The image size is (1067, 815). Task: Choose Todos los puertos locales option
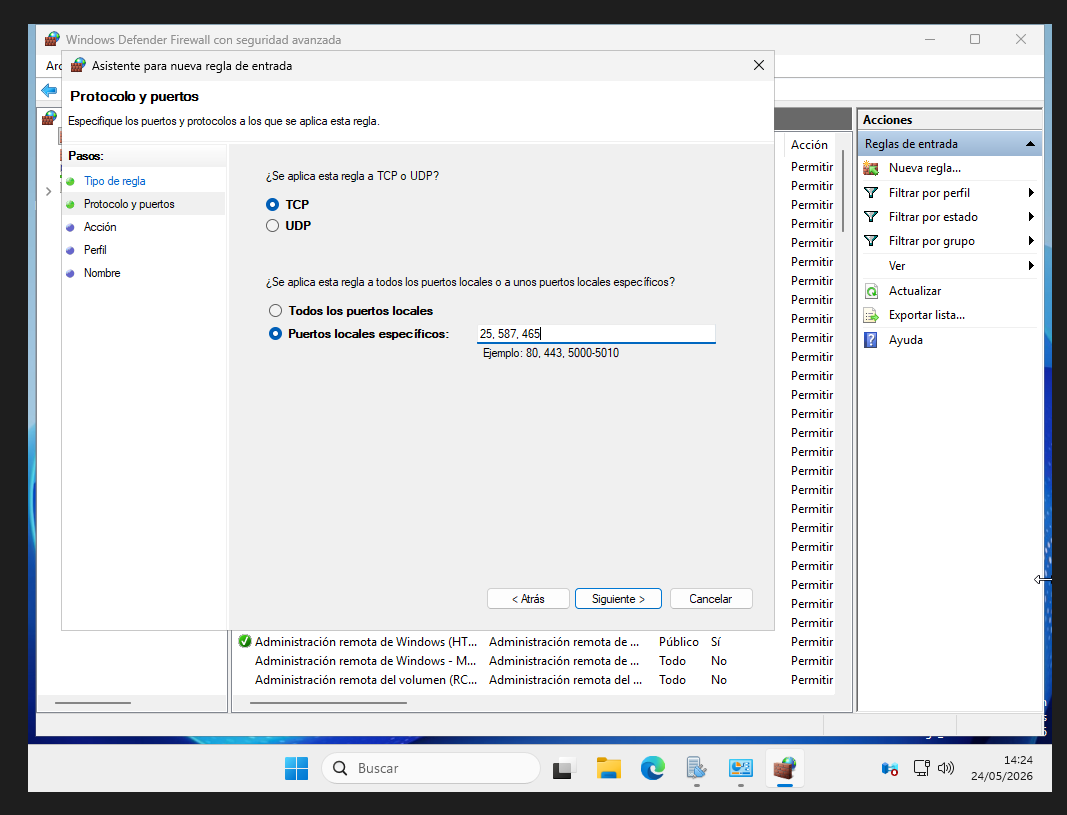click(275, 311)
